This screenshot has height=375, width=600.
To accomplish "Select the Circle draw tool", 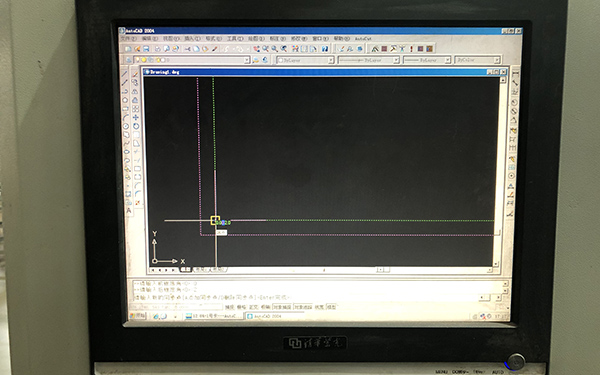I will [x=126, y=126].
